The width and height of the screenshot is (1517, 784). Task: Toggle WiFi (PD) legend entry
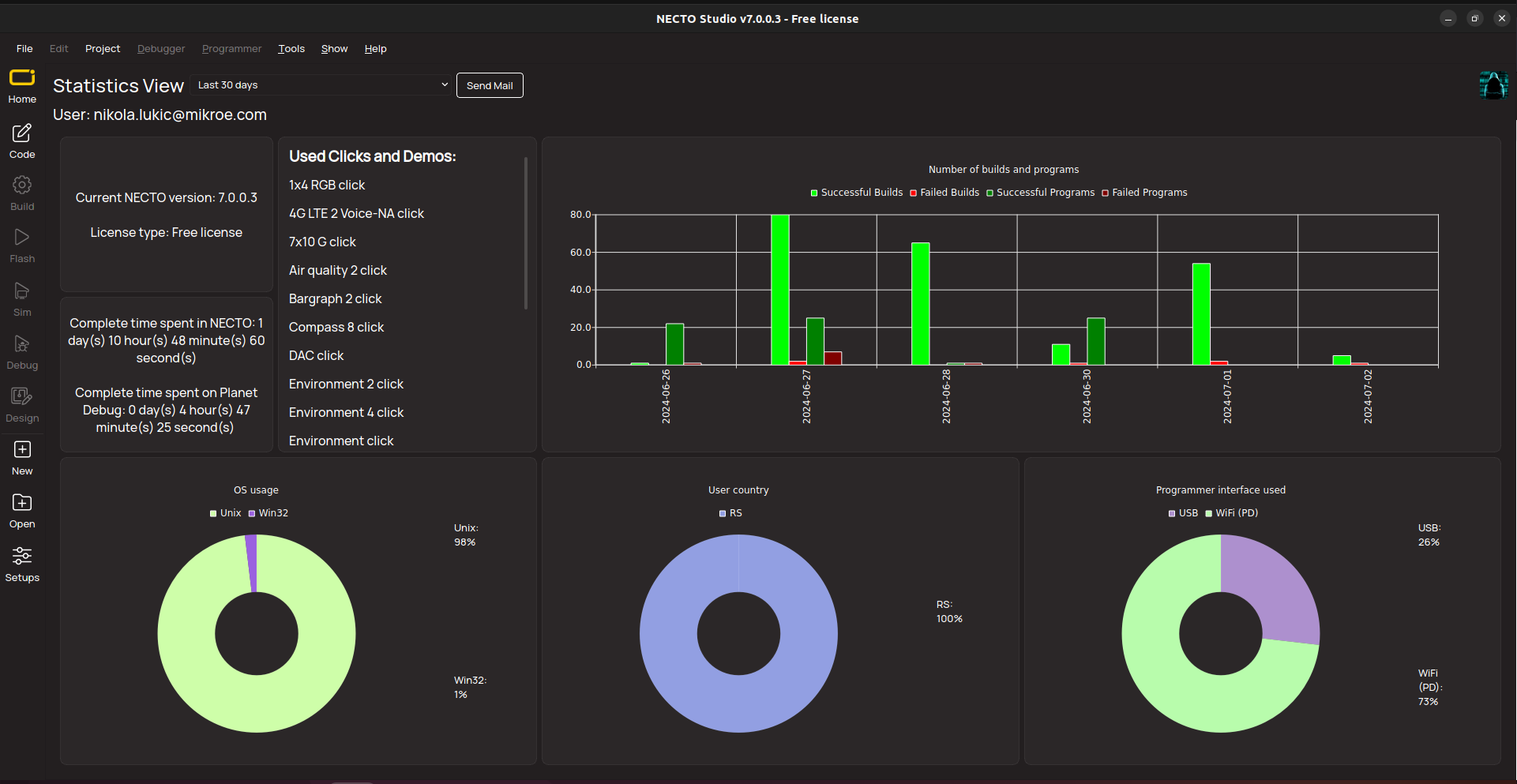point(1231,513)
